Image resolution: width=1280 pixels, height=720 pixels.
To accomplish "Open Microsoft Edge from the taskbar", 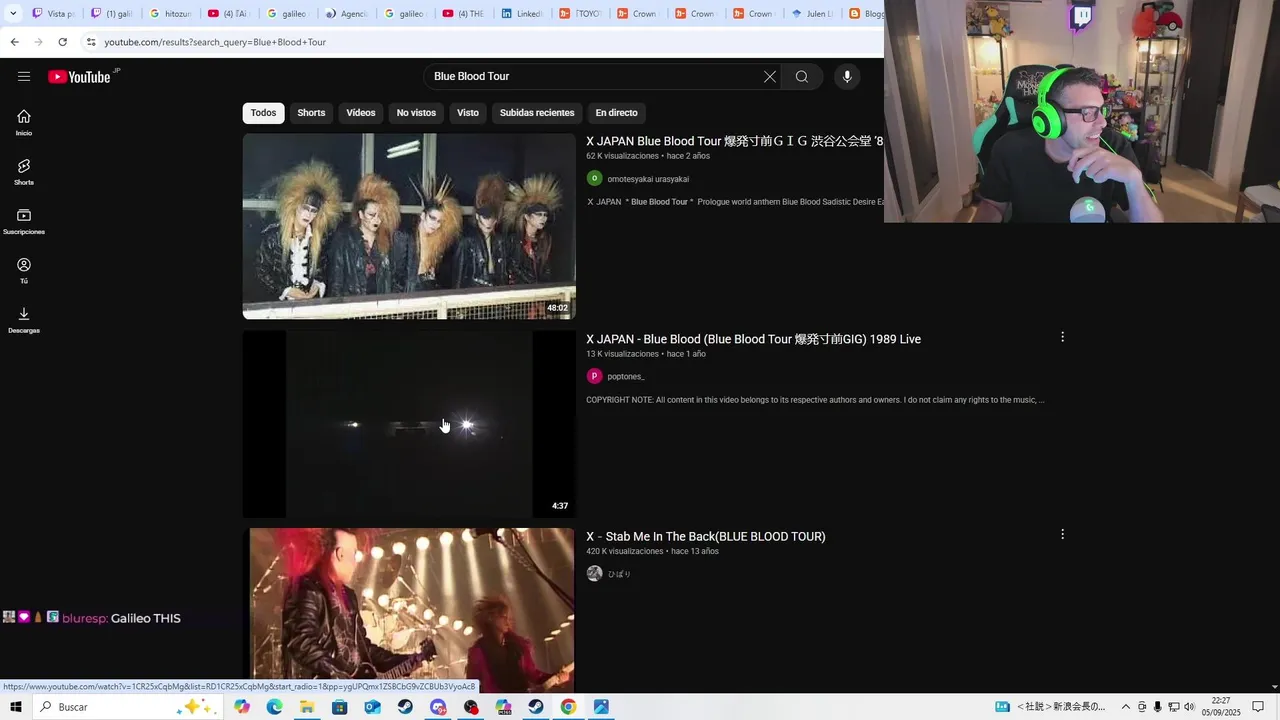I will pyautogui.click(x=275, y=707).
